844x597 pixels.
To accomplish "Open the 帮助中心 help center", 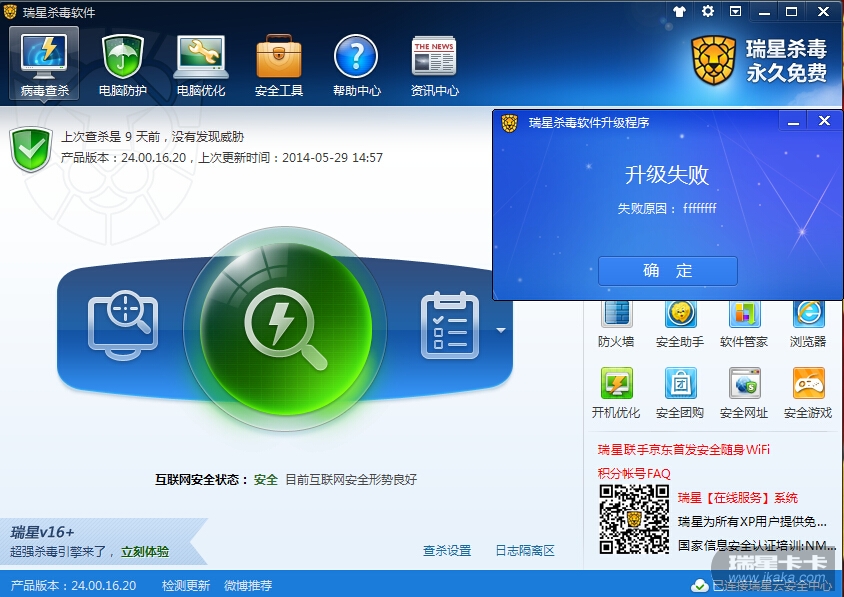I will pyautogui.click(x=356, y=65).
